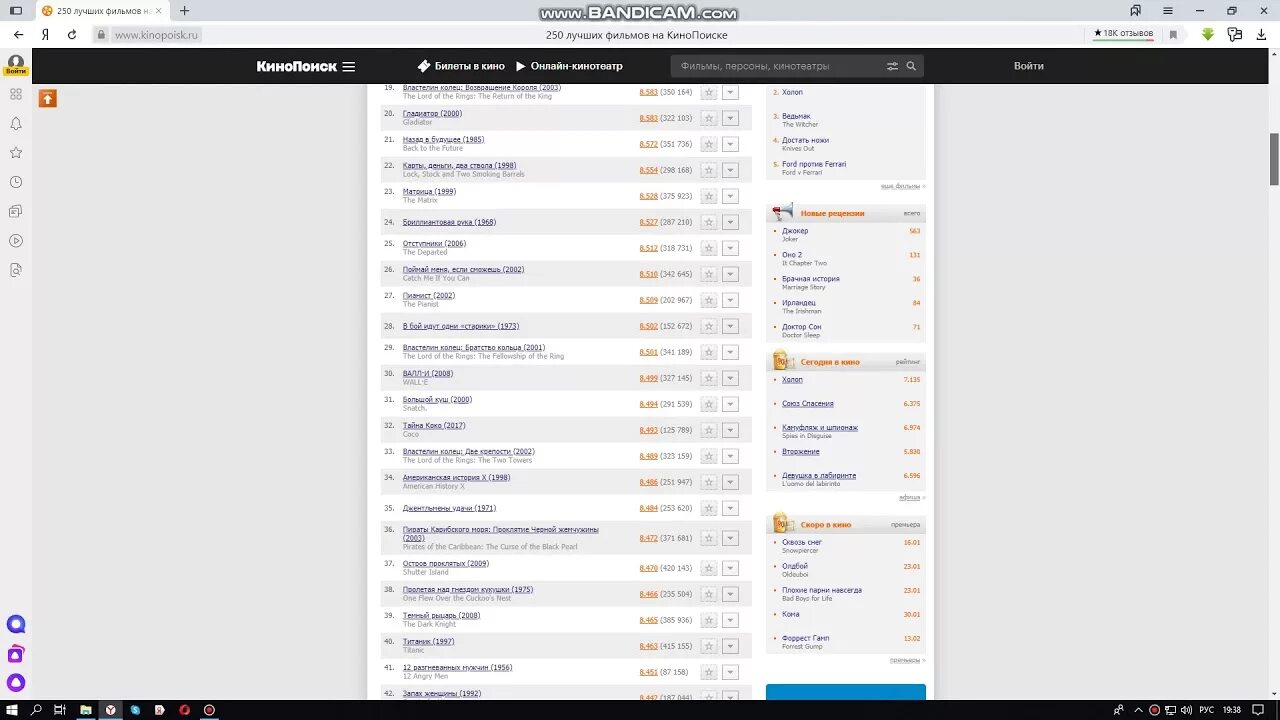Click the 18K отзывов site rating badge
The height and width of the screenshot is (720, 1280).
(1123, 34)
